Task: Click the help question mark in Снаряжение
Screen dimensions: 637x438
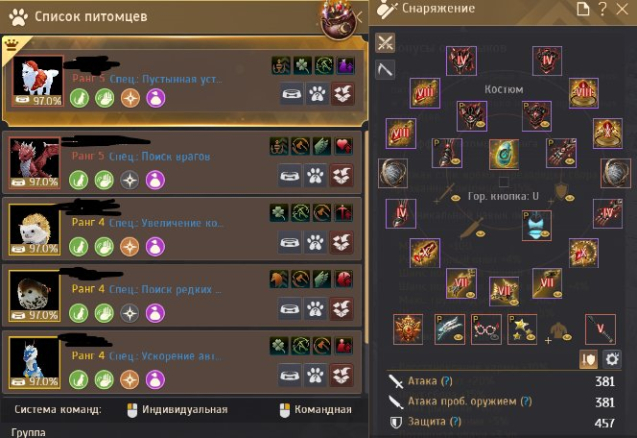Action: 603,9
